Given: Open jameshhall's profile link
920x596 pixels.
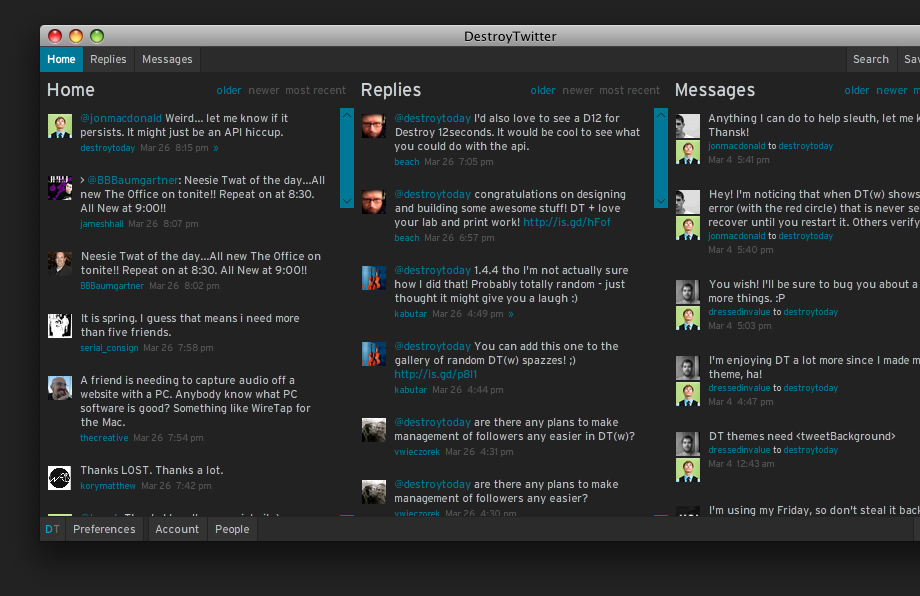Looking at the screenshot, I should pyautogui.click(x=102, y=224).
